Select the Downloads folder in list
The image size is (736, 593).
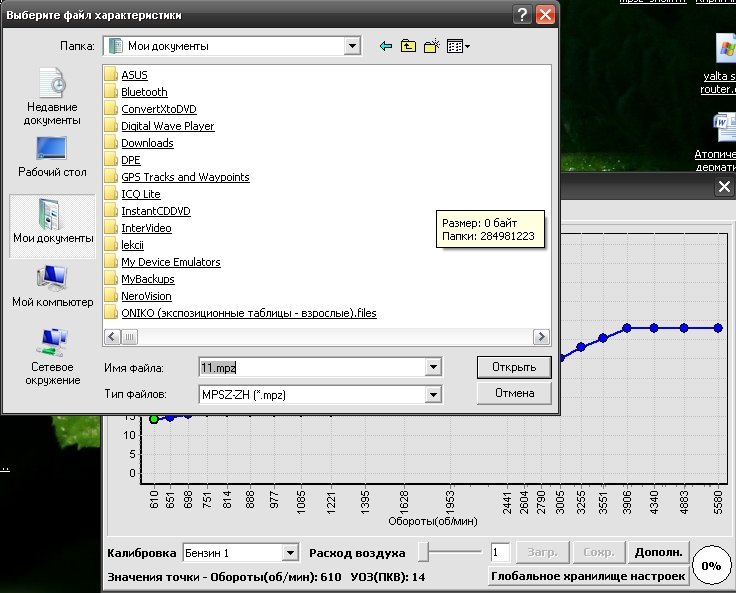pos(147,143)
